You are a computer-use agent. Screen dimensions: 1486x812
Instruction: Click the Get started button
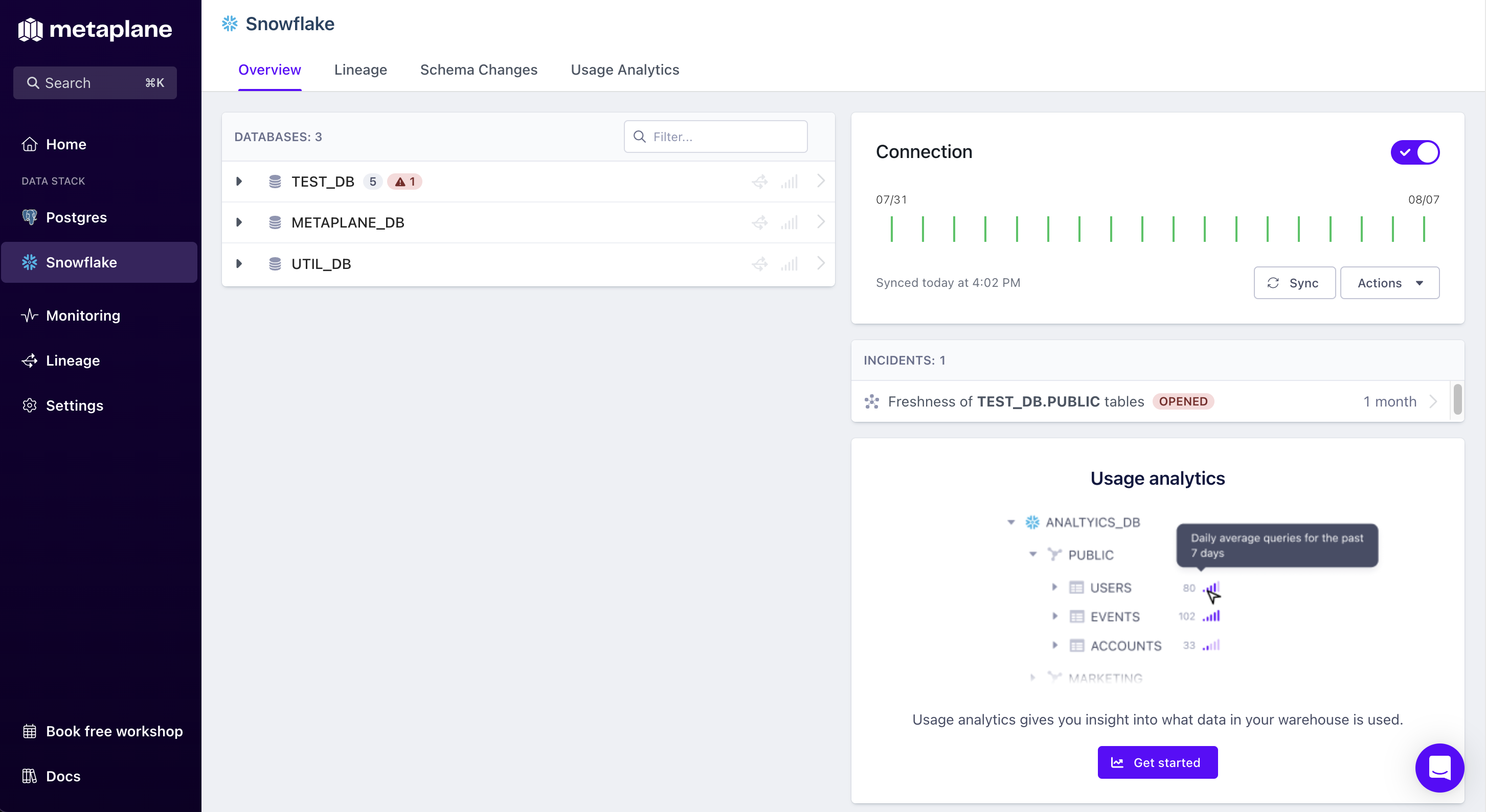(x=1157, y=762)
